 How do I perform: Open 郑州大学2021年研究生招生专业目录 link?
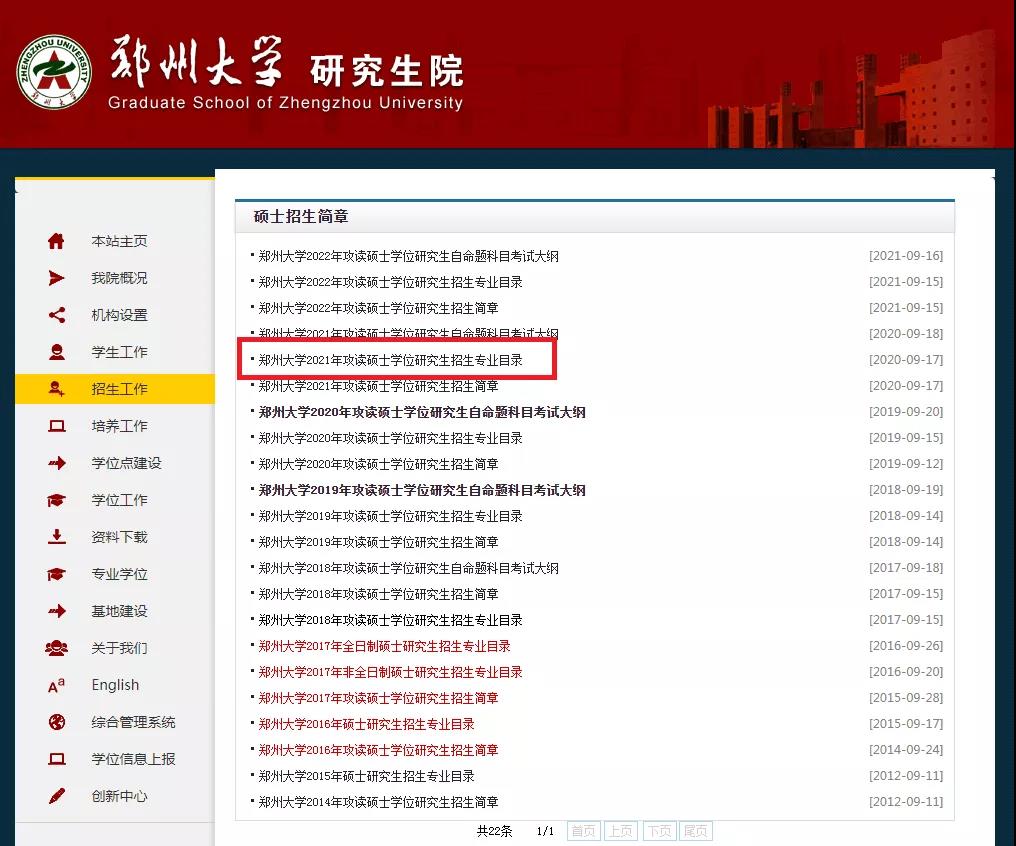pos(390,360)
